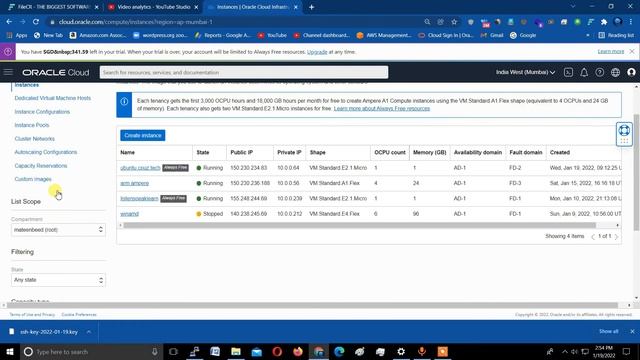
Task: Open the Cloud Shell developer tools icon
Action: (x=568, y=72)
